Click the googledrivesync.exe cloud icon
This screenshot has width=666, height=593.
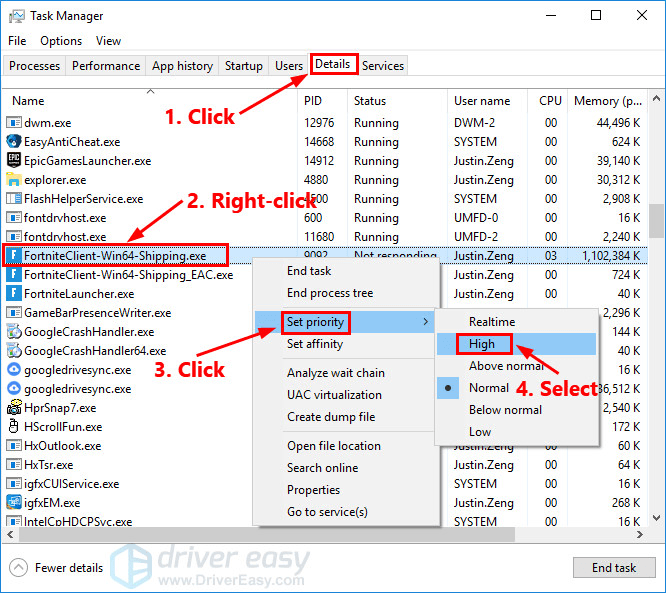click(14, 370)
